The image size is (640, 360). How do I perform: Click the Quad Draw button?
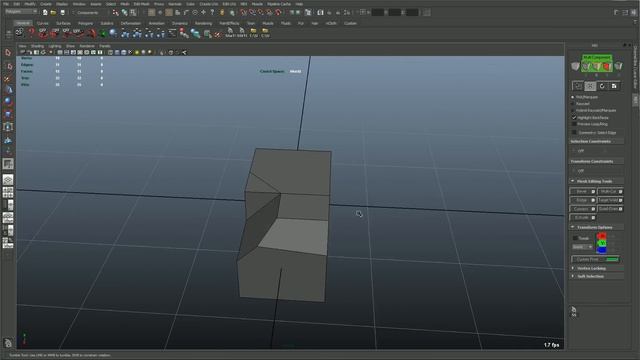pos(608,209)
